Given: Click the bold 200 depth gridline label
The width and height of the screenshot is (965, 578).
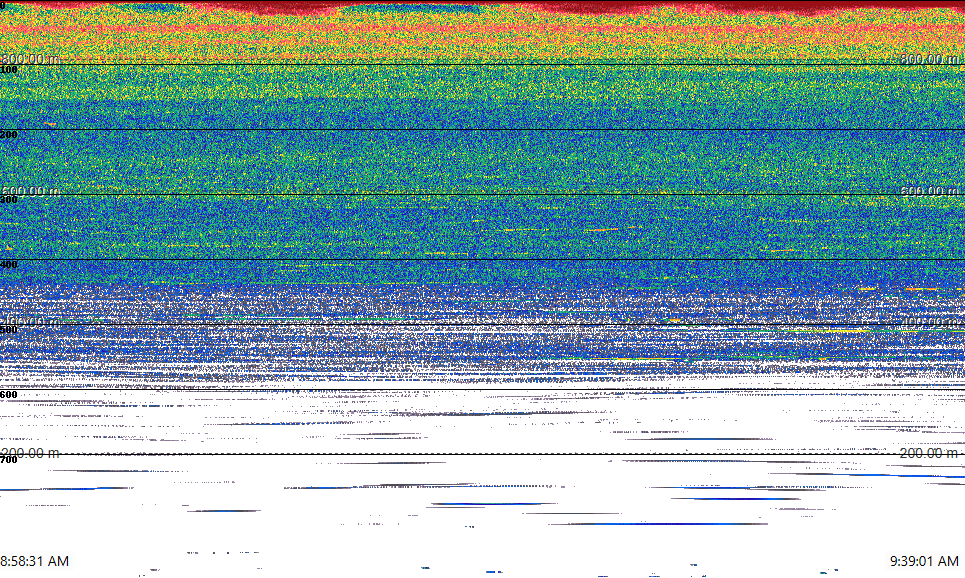Looking at the screenshot, I should point(9,135).
